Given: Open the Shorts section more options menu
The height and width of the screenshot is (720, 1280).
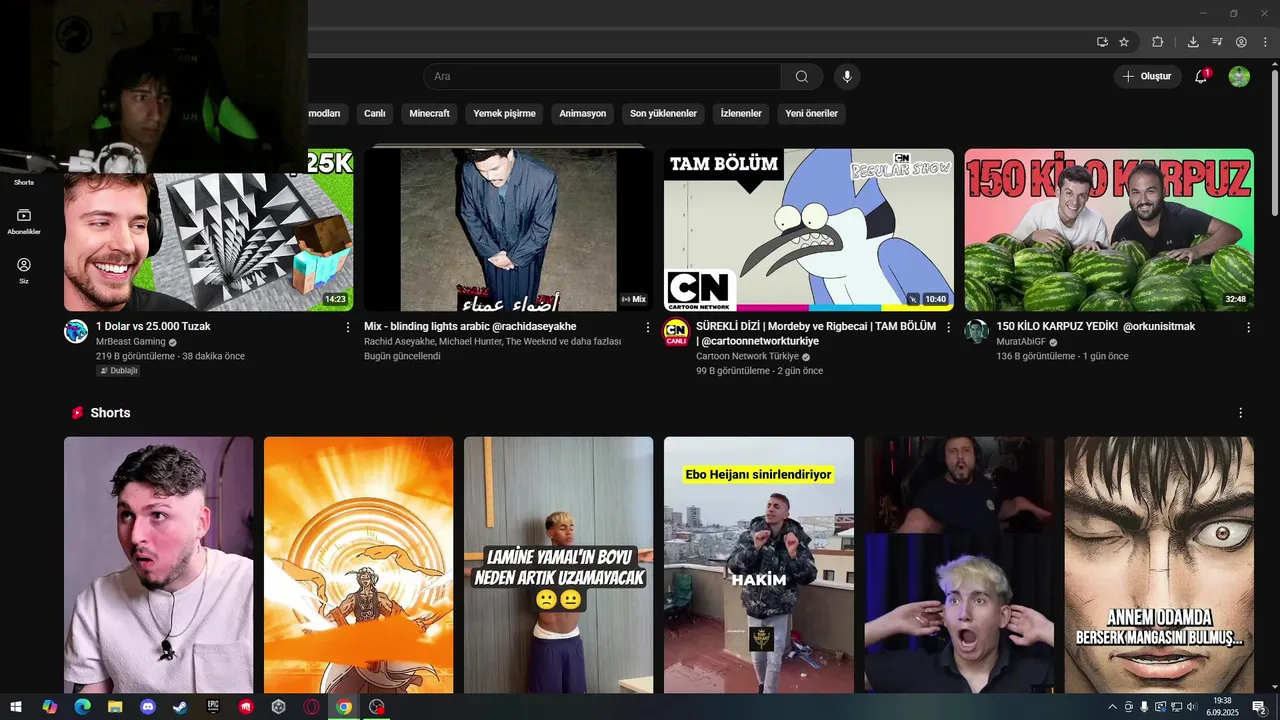Looking at the screenshot, I should click(x=1241, y=413).
